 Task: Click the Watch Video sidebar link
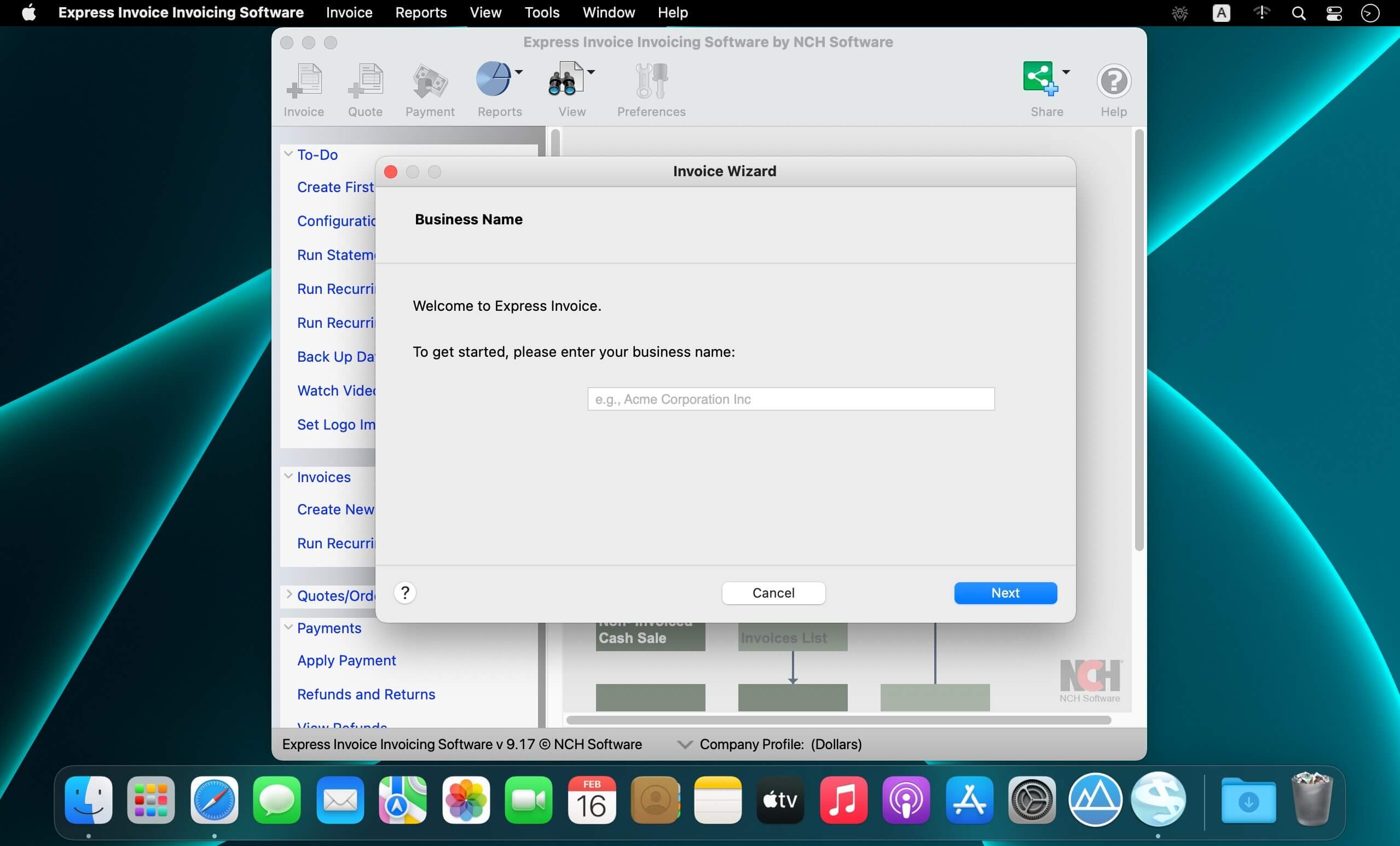point(337,391)
